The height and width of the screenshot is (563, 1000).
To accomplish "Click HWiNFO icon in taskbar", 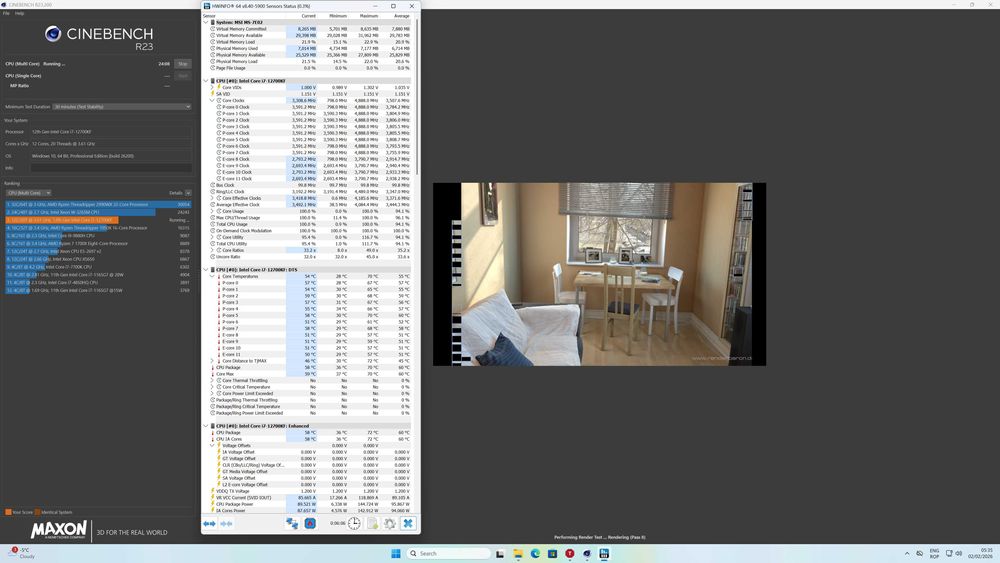I will pyautogui.click(x=604, y=553).
